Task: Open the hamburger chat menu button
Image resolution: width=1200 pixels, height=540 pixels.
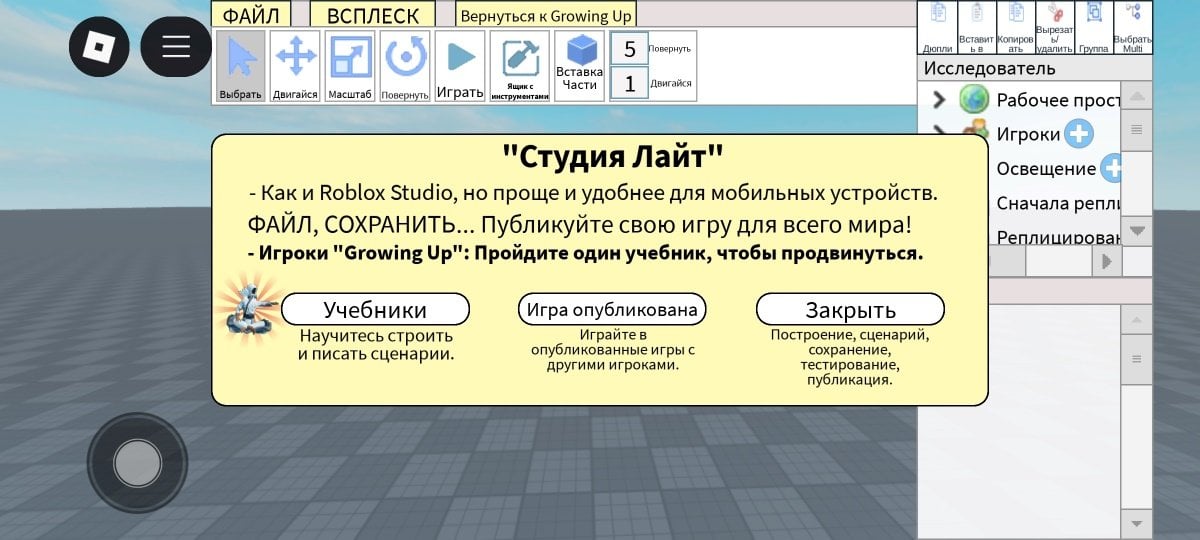Action: 176,46
